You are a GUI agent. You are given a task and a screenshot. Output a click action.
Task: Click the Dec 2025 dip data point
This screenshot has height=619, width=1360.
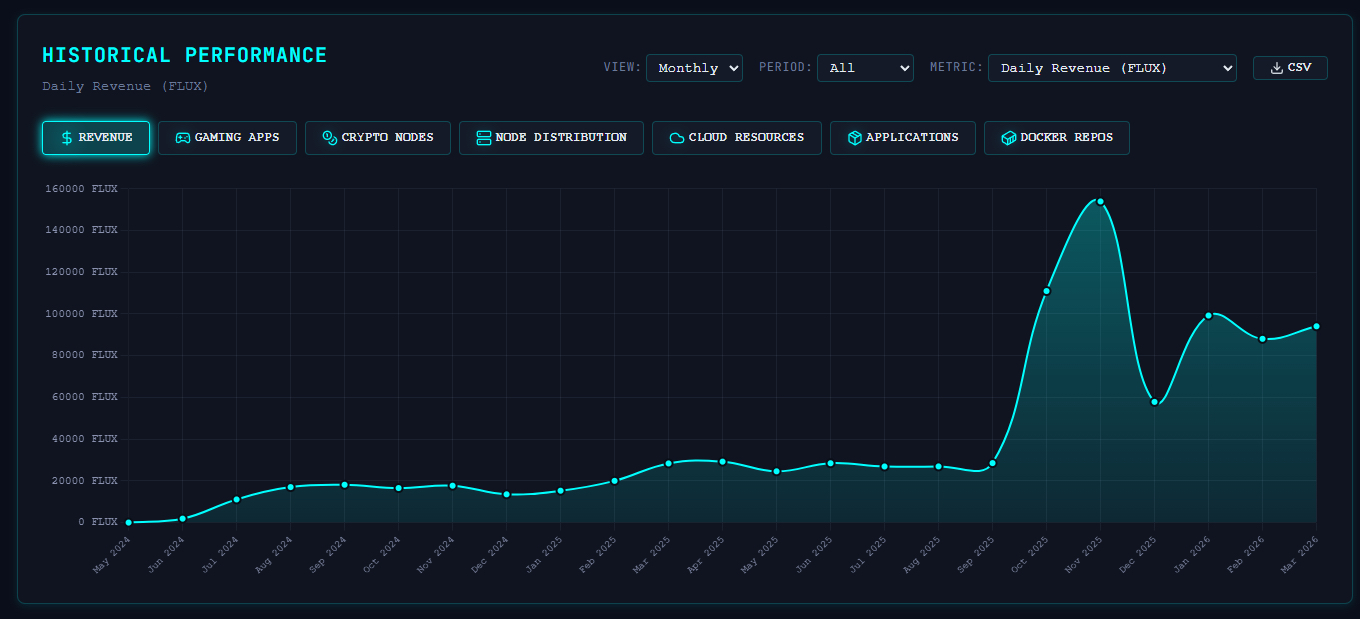[x=1154, y=402]
